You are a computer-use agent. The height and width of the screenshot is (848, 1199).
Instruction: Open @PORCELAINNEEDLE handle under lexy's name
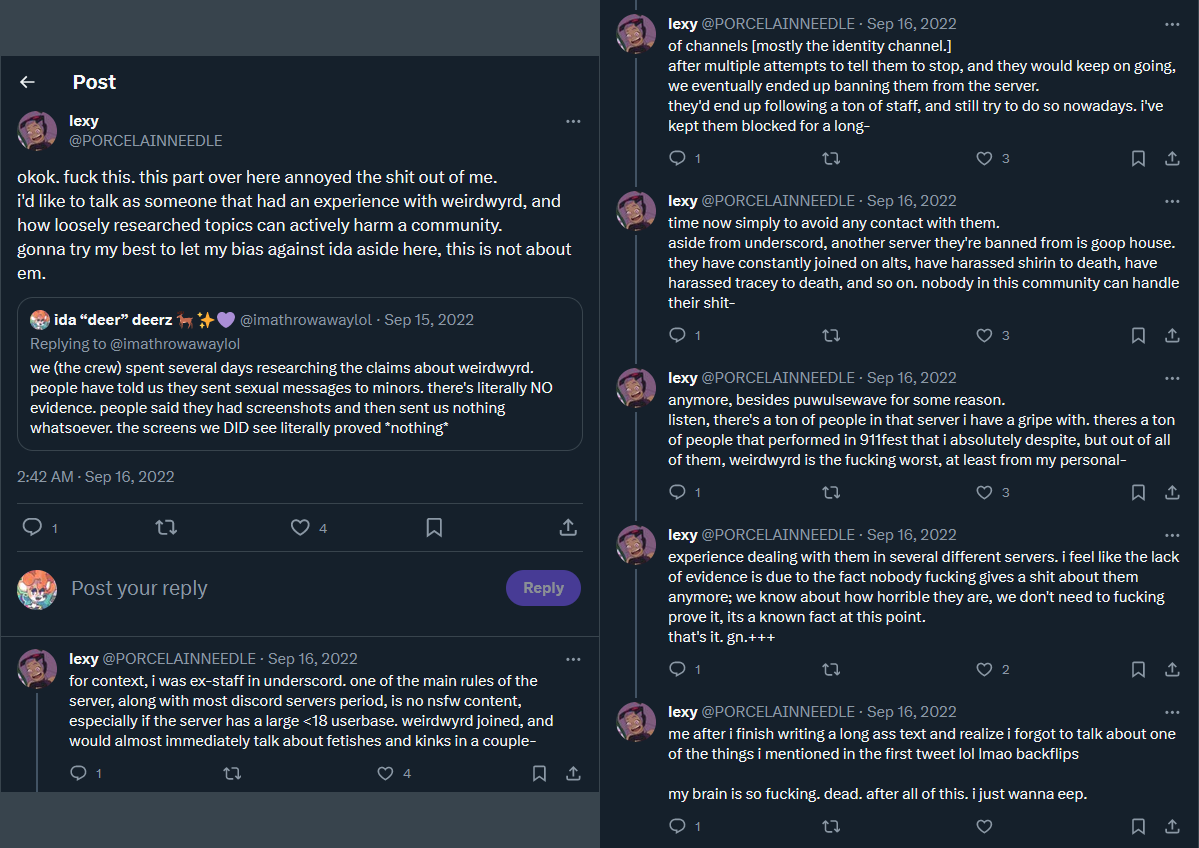[146, 141]
